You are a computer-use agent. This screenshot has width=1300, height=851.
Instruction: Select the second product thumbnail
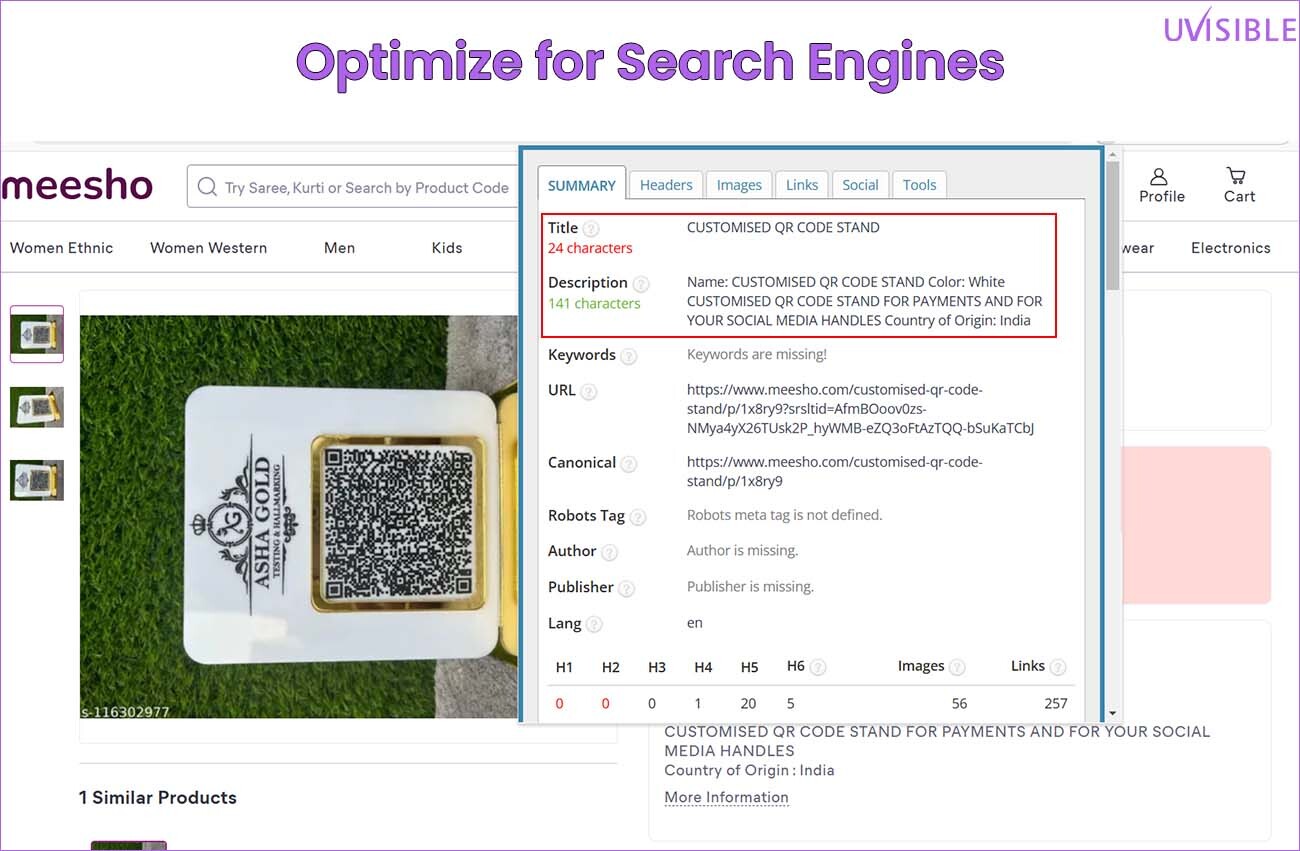[37, 407]
